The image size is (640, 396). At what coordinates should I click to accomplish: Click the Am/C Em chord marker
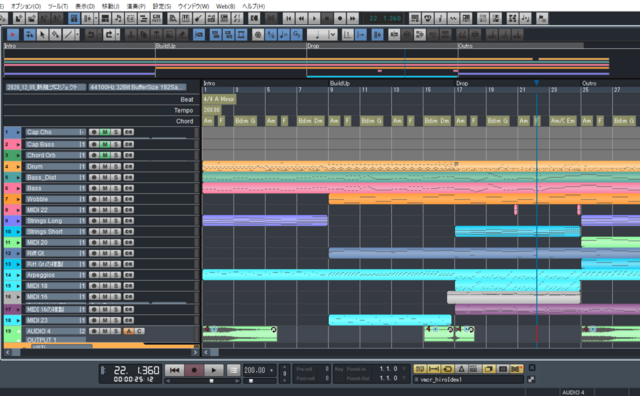pos(563,121)
